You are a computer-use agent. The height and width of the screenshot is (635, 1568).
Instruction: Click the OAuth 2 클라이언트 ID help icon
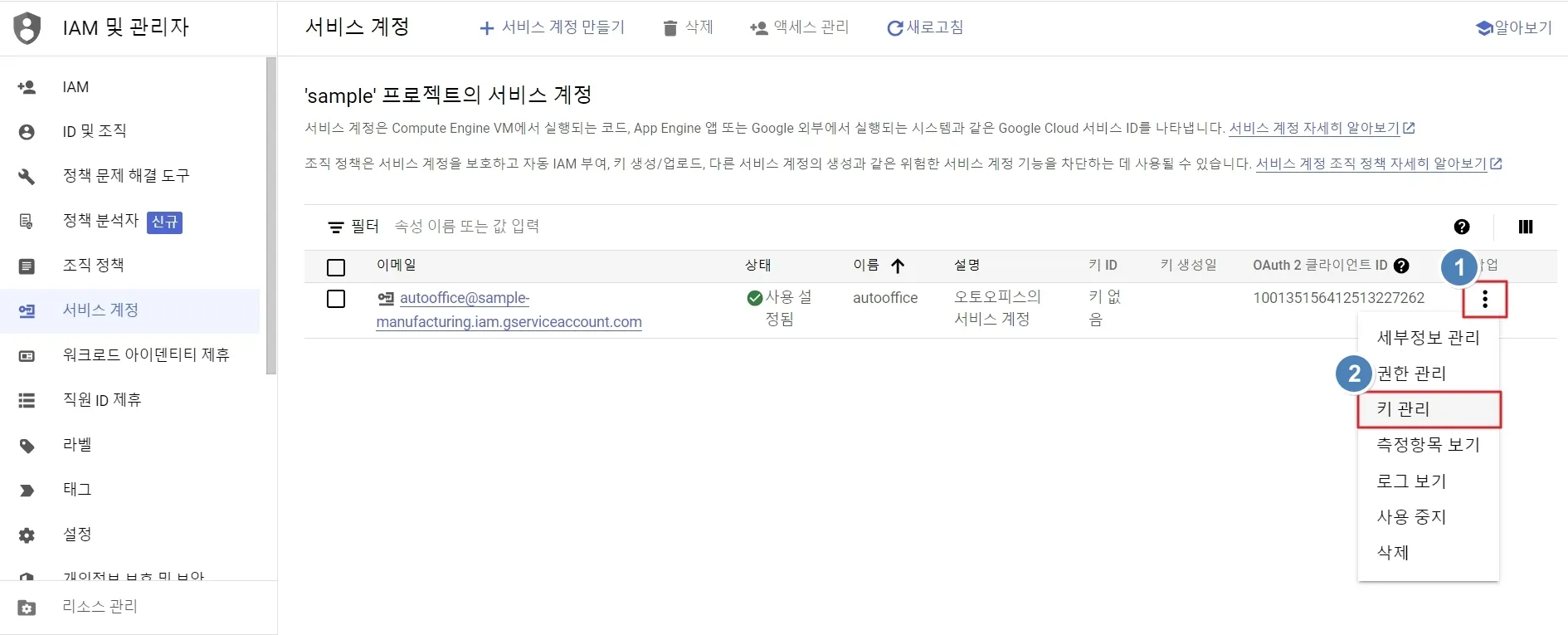[x=1401, y=266]
